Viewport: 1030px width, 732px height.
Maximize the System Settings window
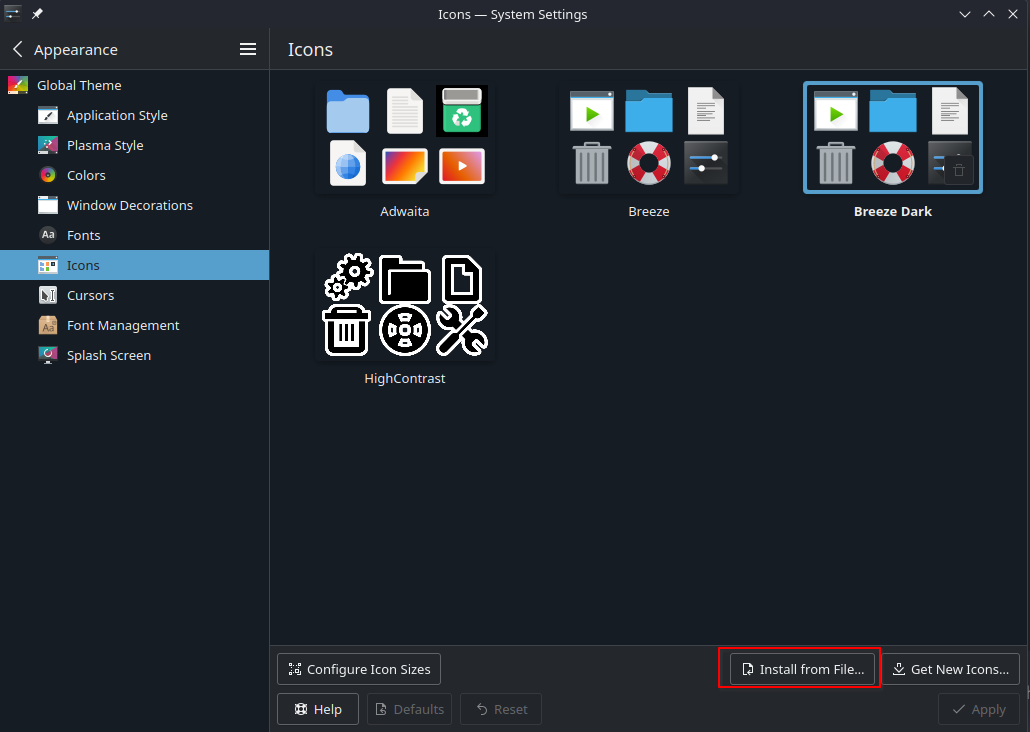click(989, 14)
